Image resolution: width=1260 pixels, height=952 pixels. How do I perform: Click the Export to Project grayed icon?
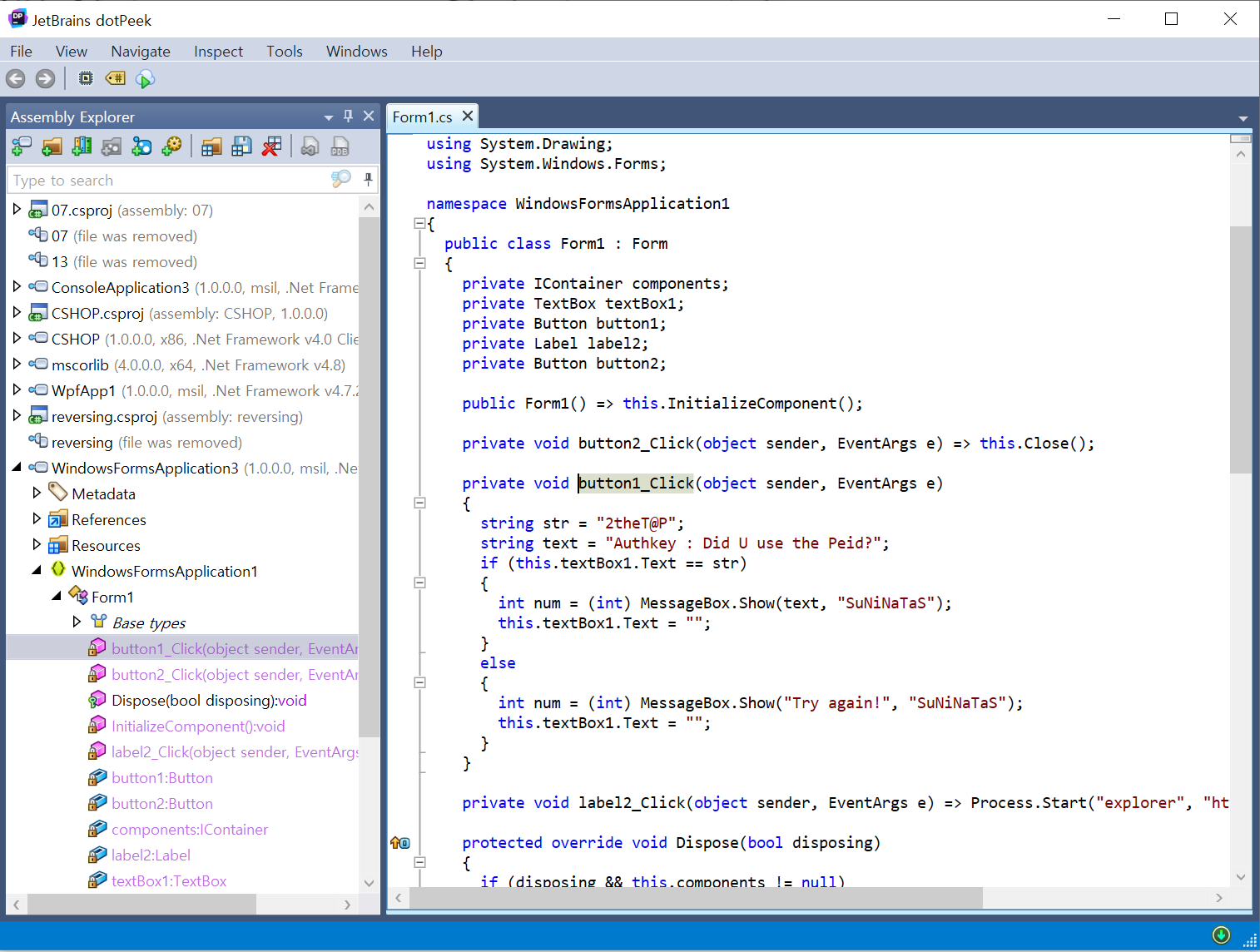pyautogui.click(x=310, y=147)
